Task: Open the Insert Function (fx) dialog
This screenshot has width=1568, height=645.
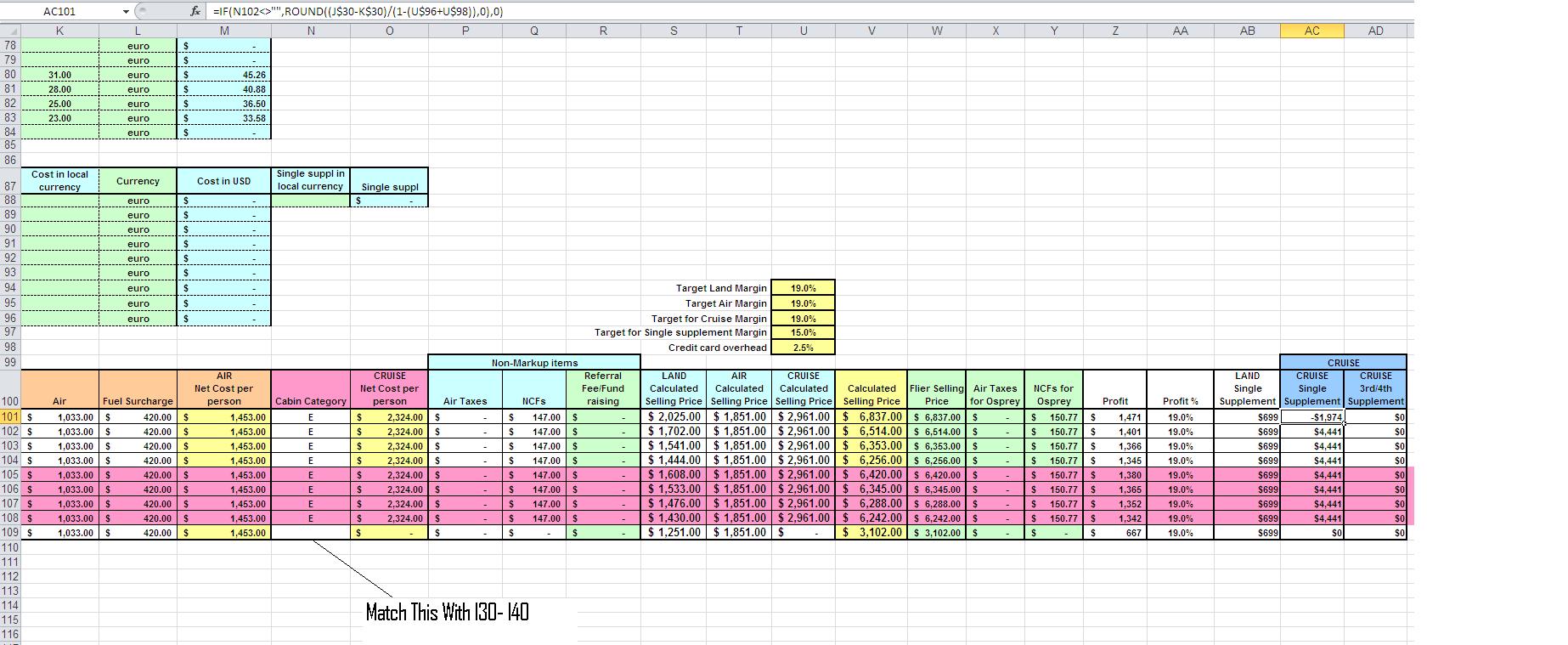Action: (x=195, y=12)
